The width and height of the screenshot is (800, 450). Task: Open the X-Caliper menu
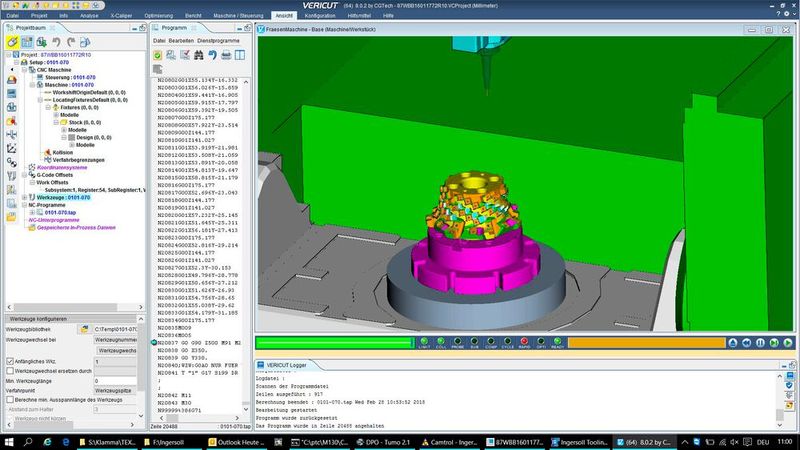(121, 16)
